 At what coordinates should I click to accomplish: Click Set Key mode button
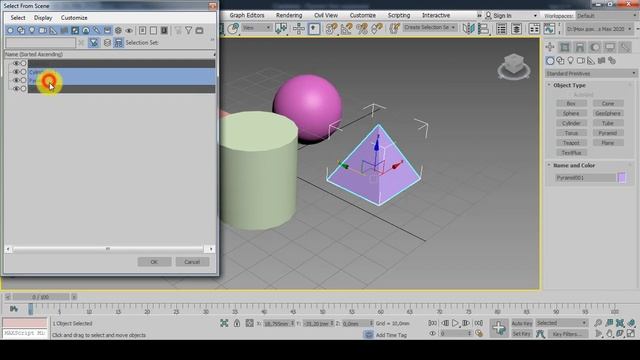pyautogui.click(x=522, y=334)
